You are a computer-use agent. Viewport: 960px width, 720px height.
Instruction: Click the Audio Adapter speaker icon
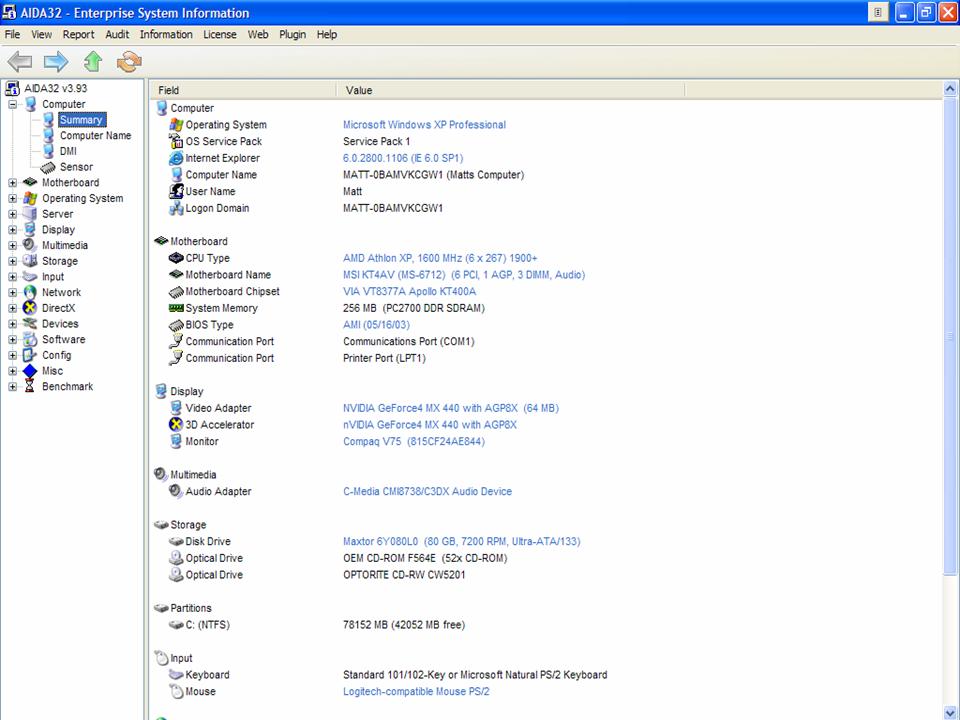coord(176,491)
